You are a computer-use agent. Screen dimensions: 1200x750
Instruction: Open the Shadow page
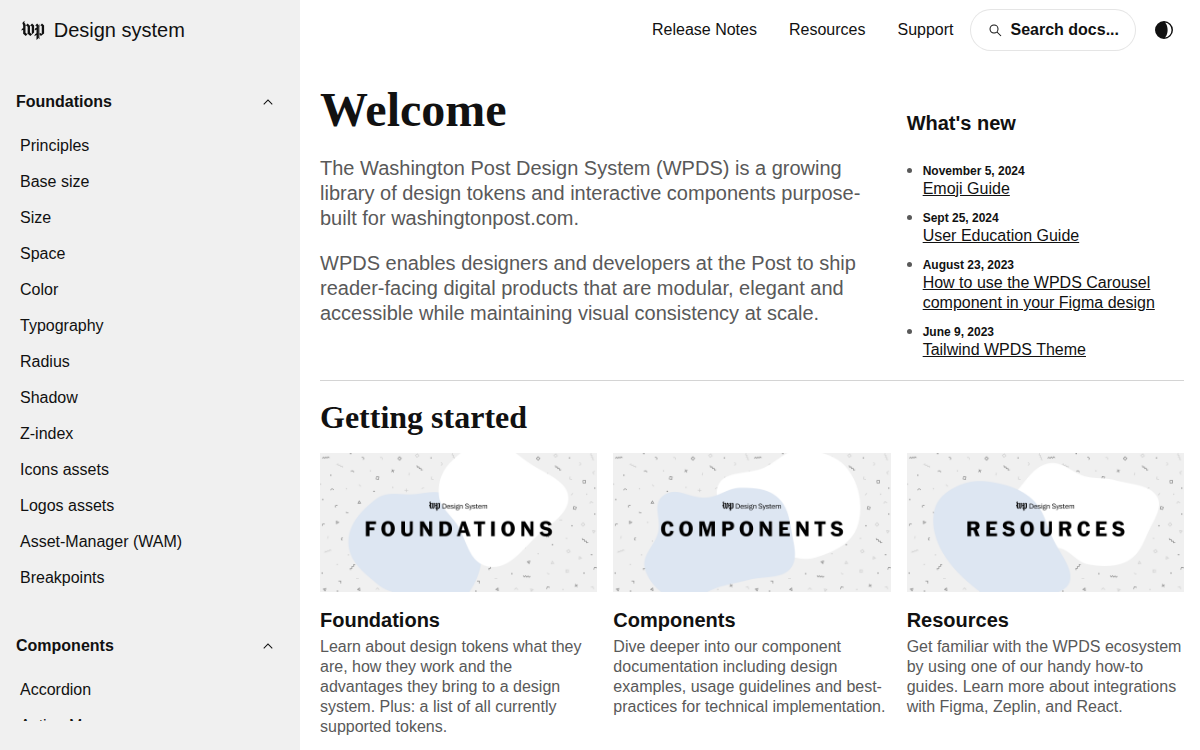point(49,398)
